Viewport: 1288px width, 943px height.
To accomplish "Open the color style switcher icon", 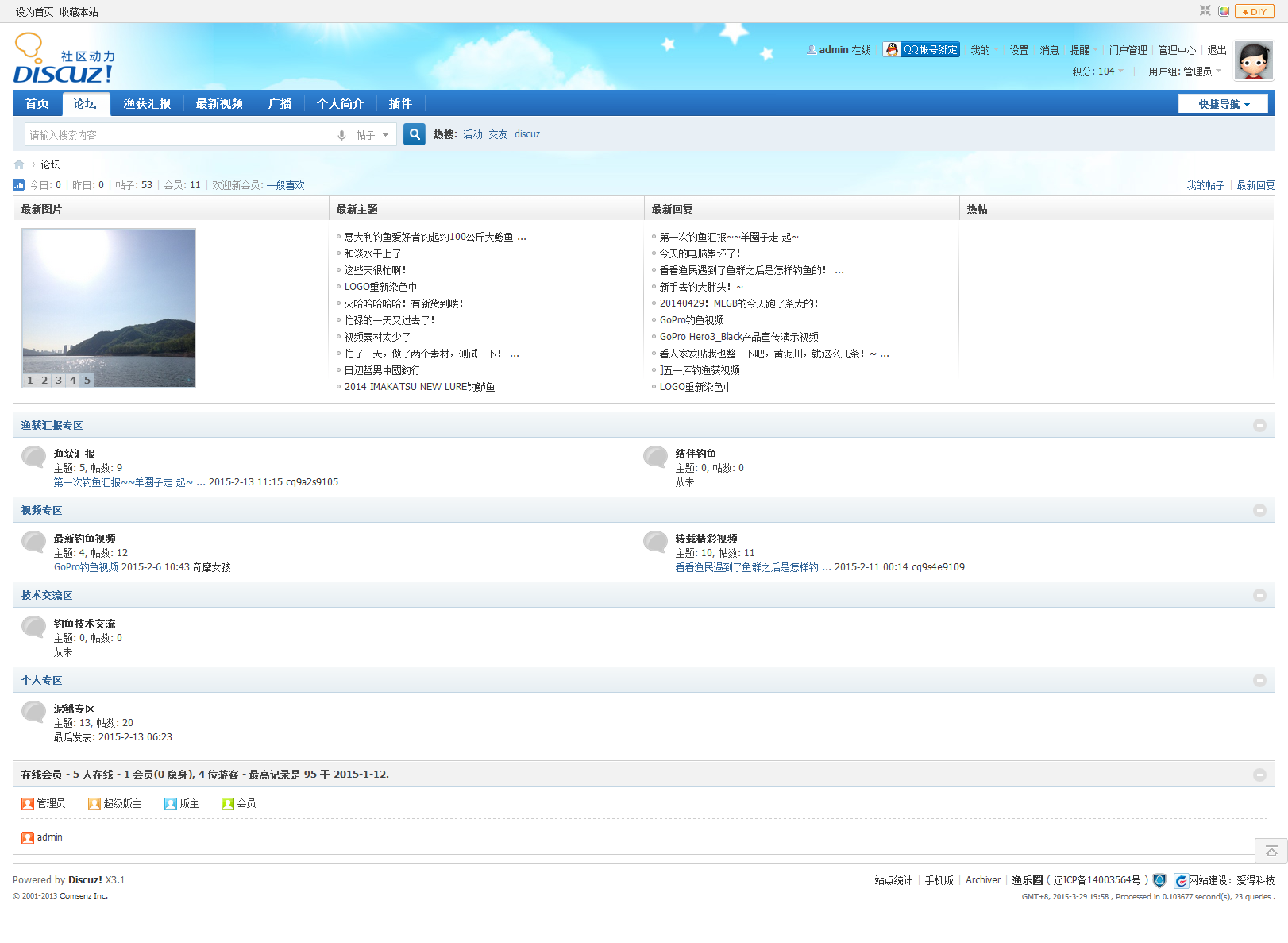I will pyautogui.click(x=1224, y=11).
